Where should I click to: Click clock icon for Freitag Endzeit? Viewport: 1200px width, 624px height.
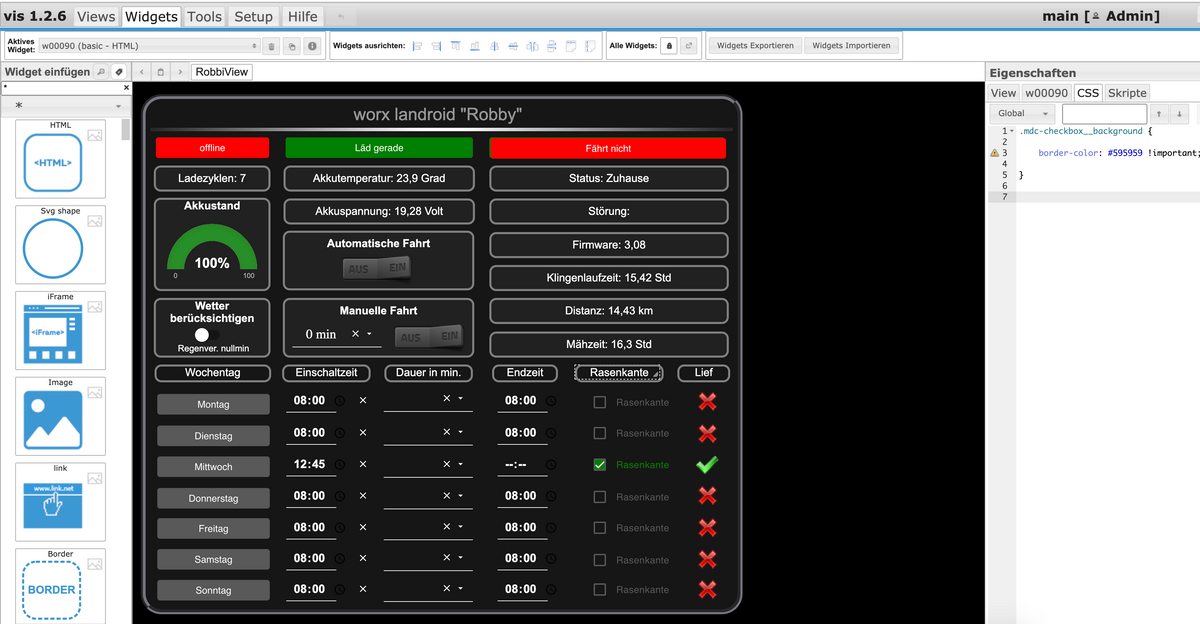(552, 527)
